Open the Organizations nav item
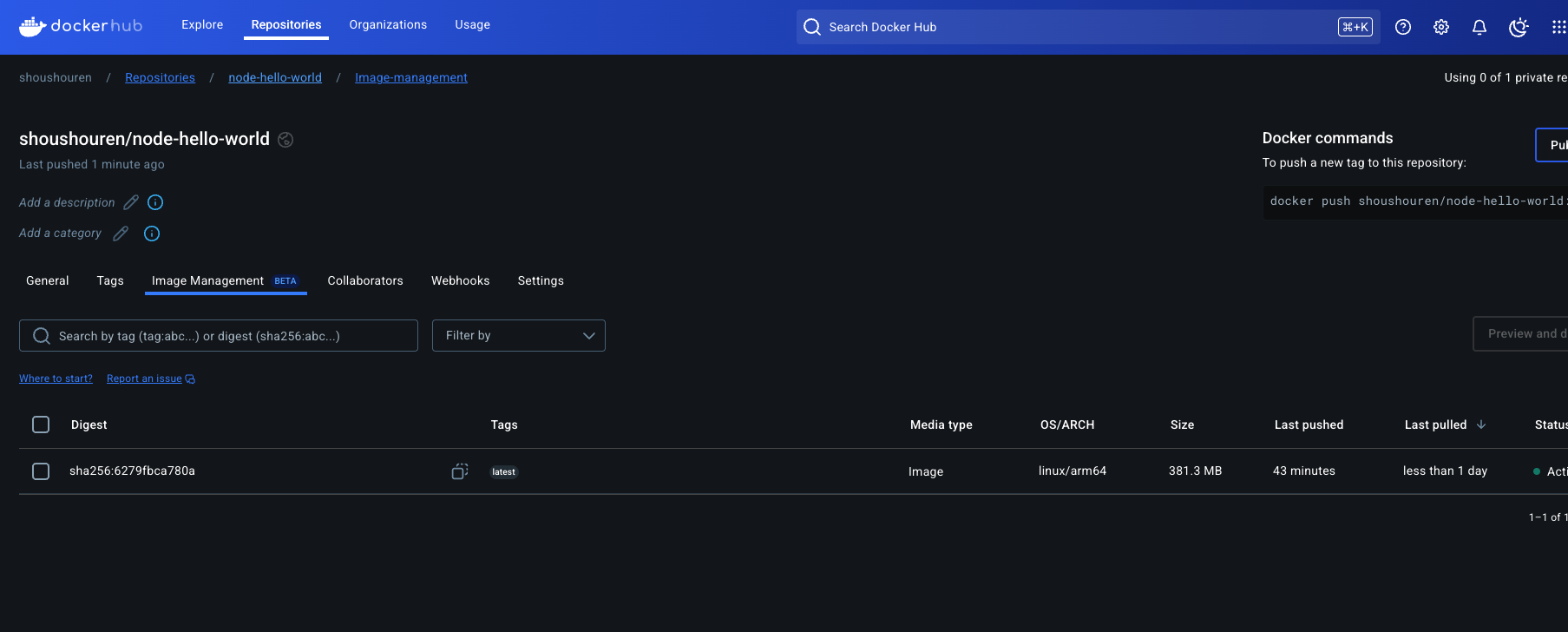Screen dimensions: 1568x632 pyautogui.click(x=388, y=24)
